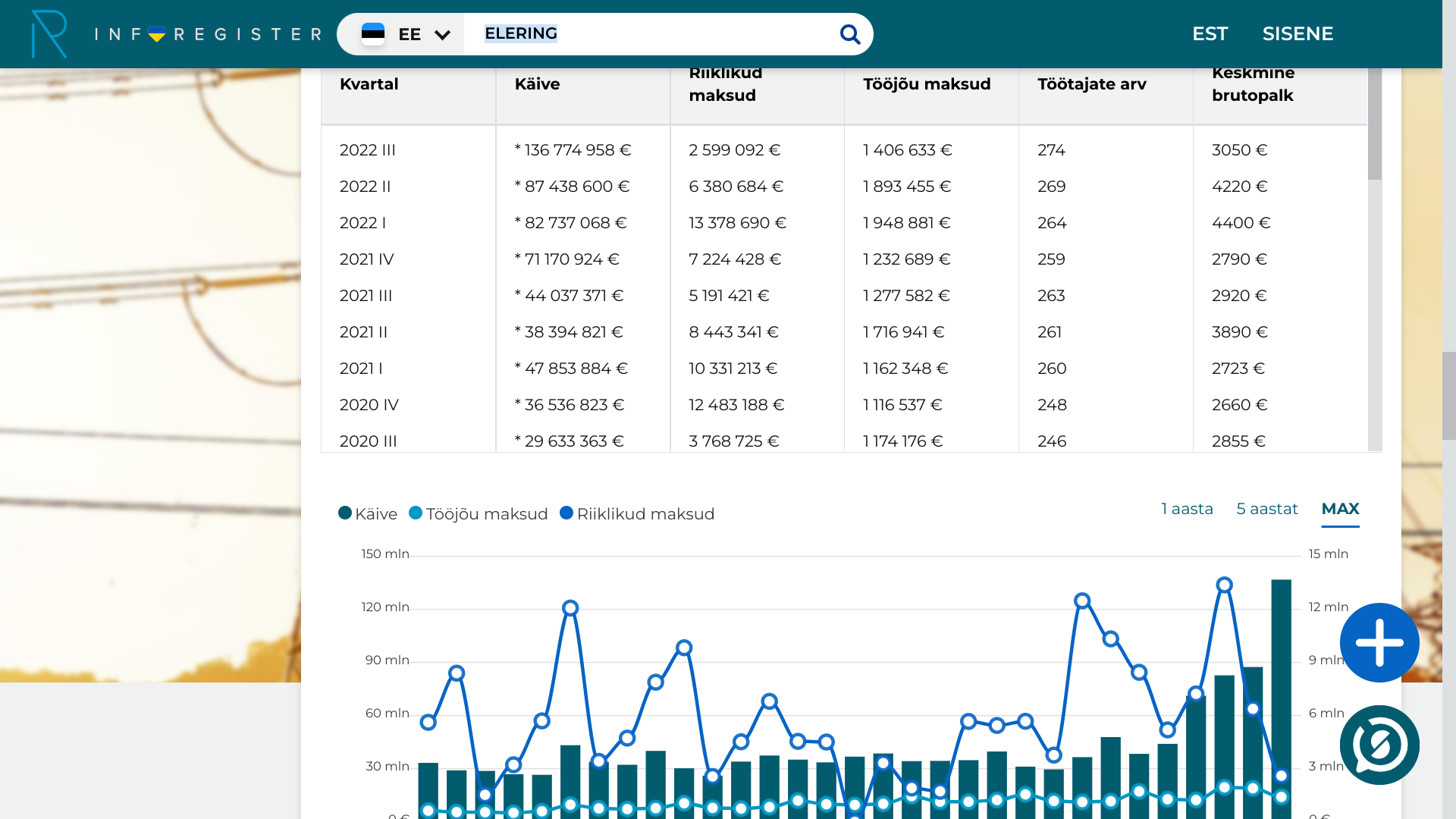
Task: Click the chevron next to EE
Action: coord(443,35)
